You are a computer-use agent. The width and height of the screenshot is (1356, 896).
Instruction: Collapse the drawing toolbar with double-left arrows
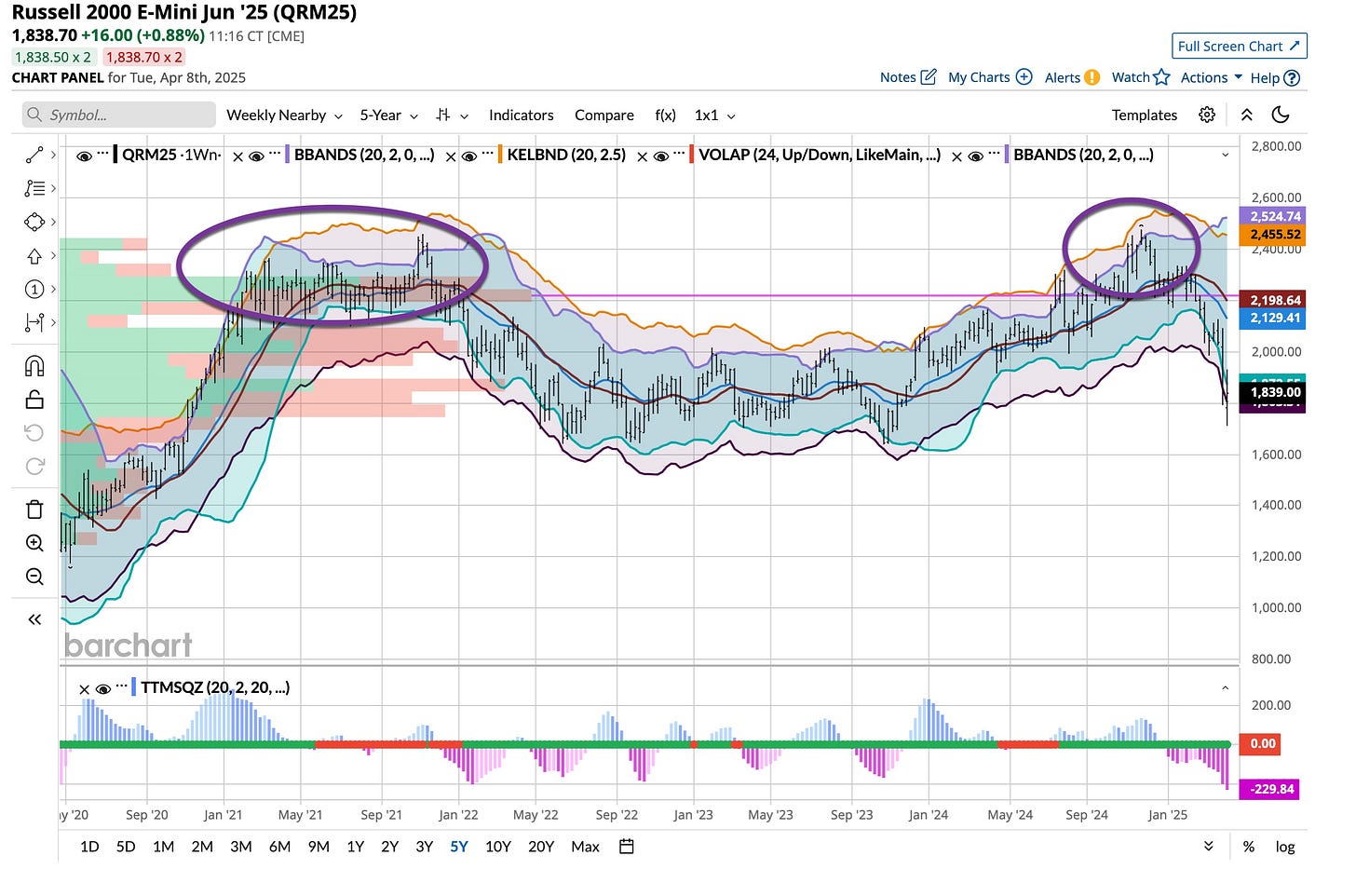point(34,619)
